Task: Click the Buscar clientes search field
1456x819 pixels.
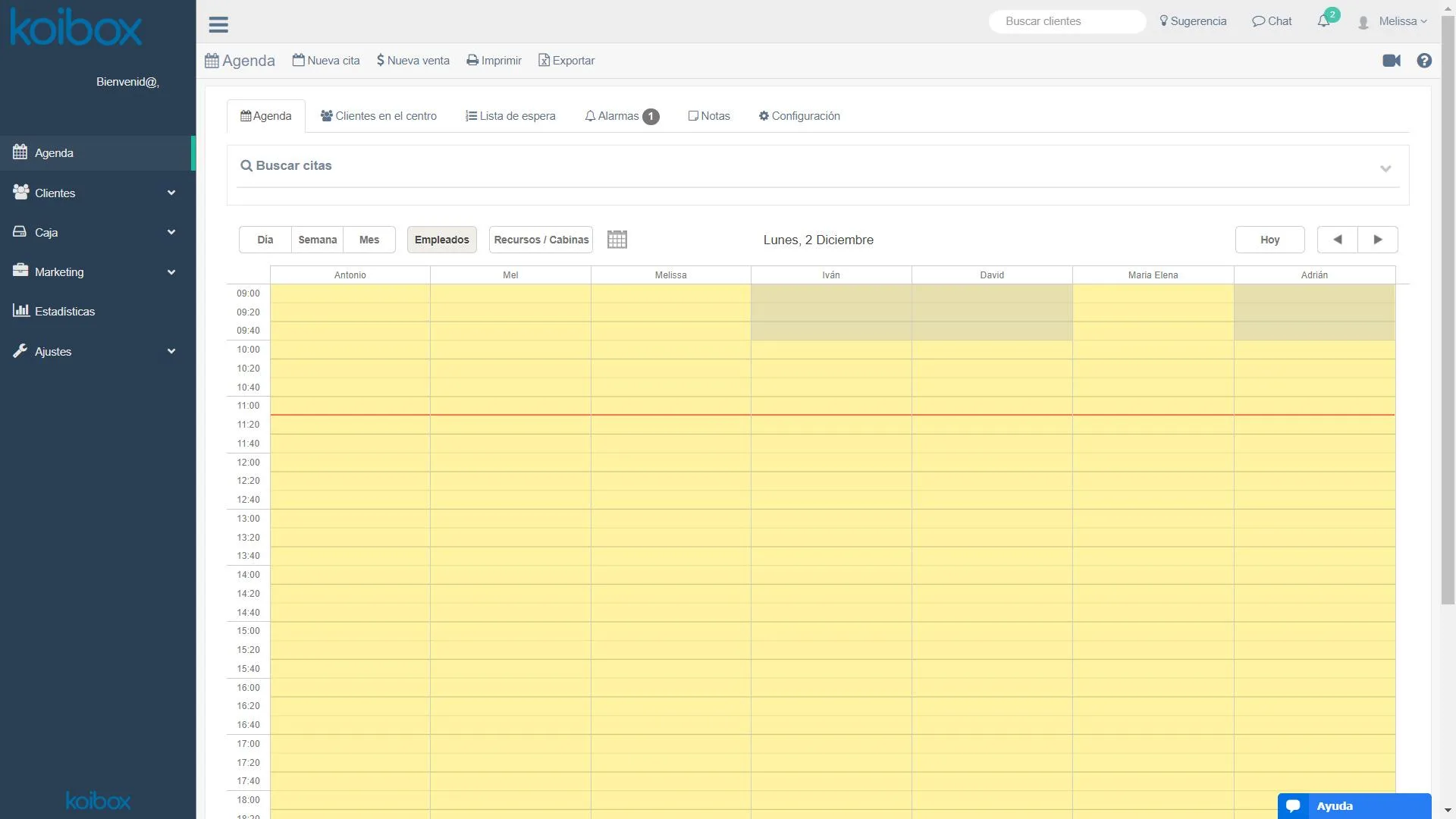Action: pyautogui.click(x=1067, y=21)
